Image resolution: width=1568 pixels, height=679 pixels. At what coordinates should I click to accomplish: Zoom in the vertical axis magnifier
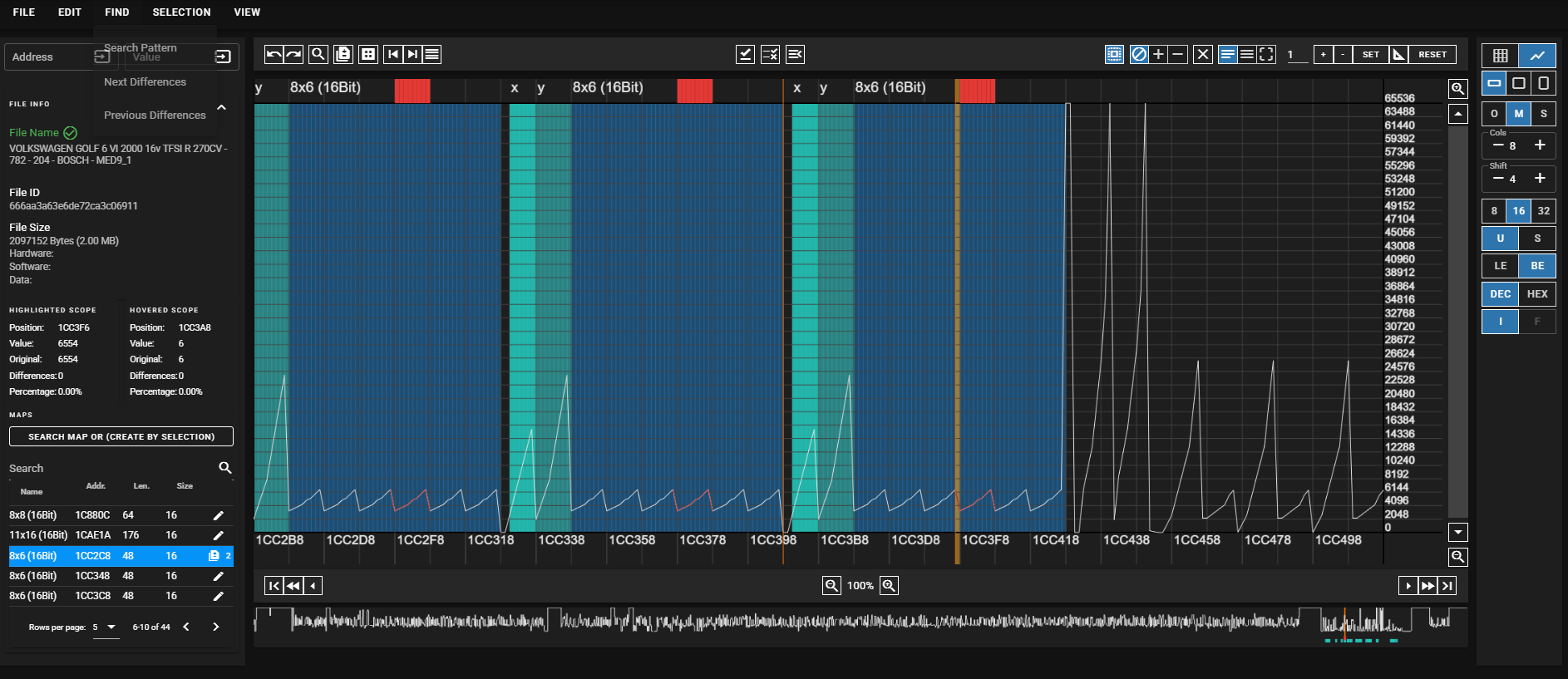(1457, 88)
